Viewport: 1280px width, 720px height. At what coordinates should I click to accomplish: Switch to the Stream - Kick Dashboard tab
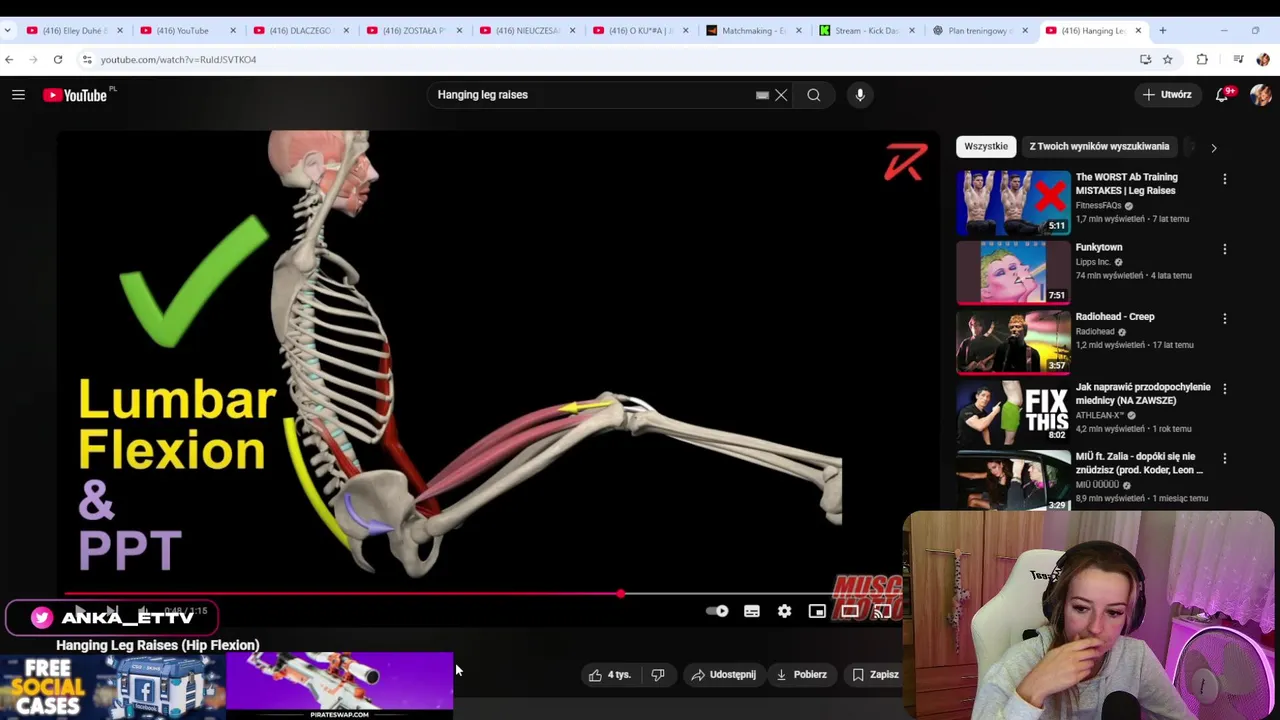tap(865, 31)
